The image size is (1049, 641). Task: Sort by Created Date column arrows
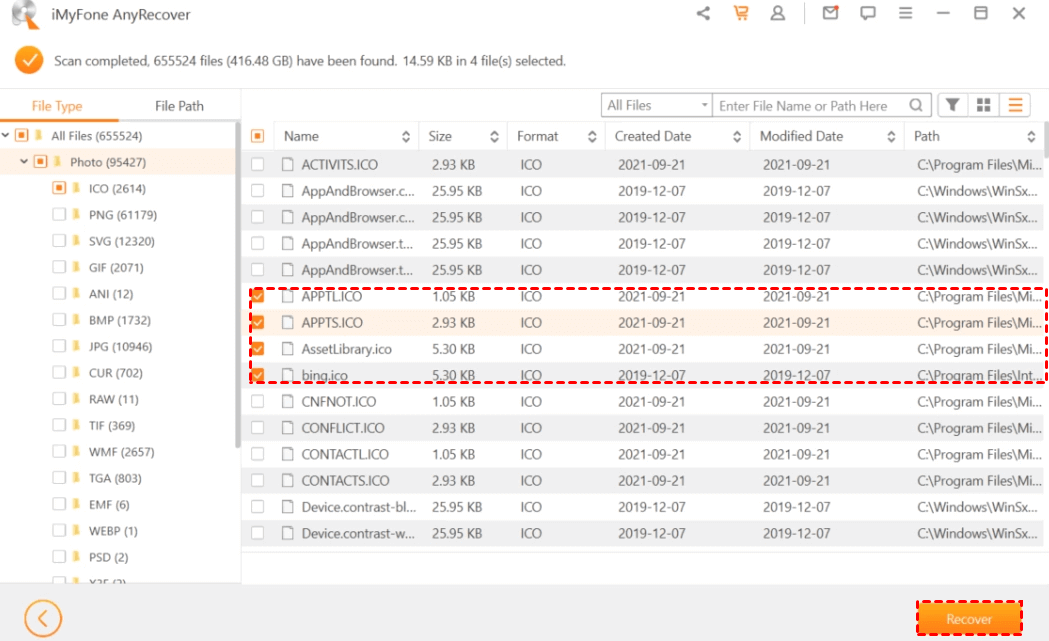pos(737,136)
